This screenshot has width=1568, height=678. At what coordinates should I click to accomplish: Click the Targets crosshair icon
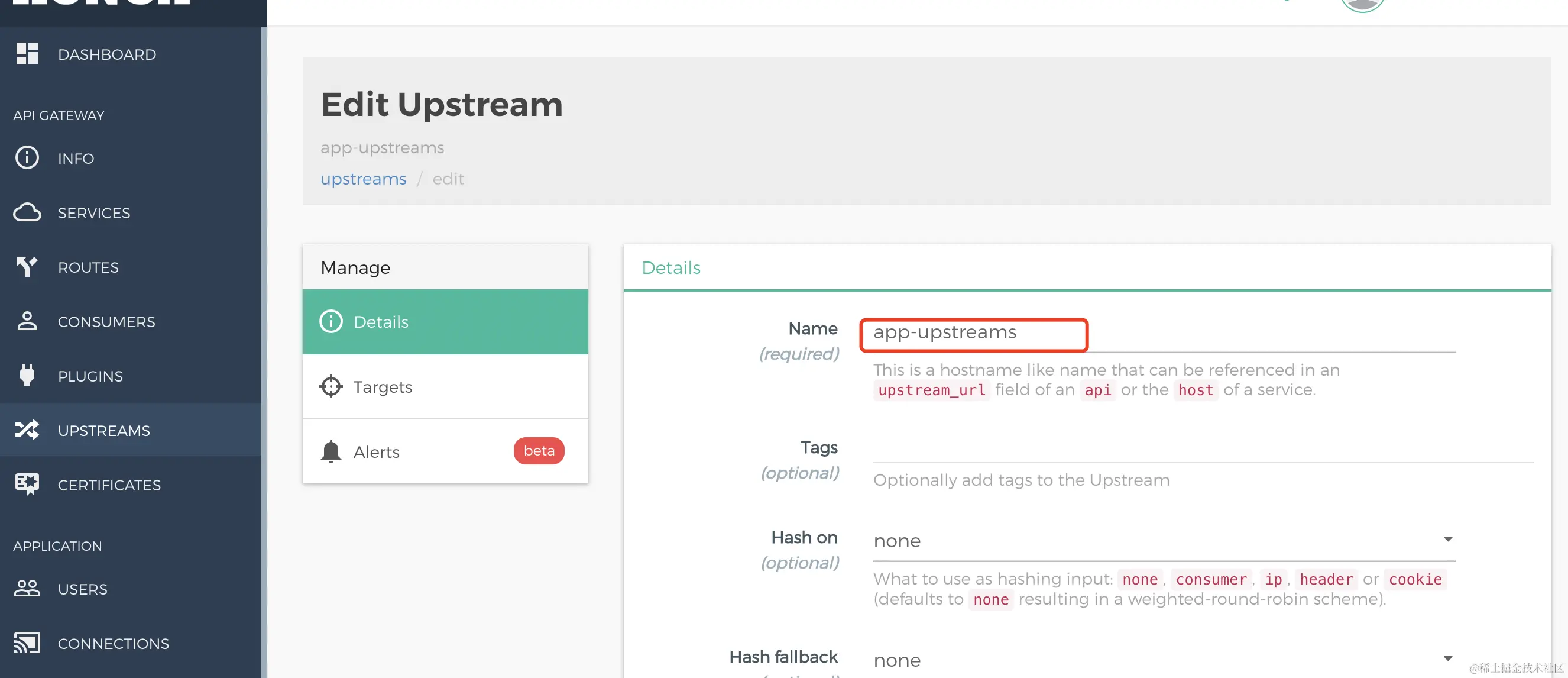click(x=331, y=386)
